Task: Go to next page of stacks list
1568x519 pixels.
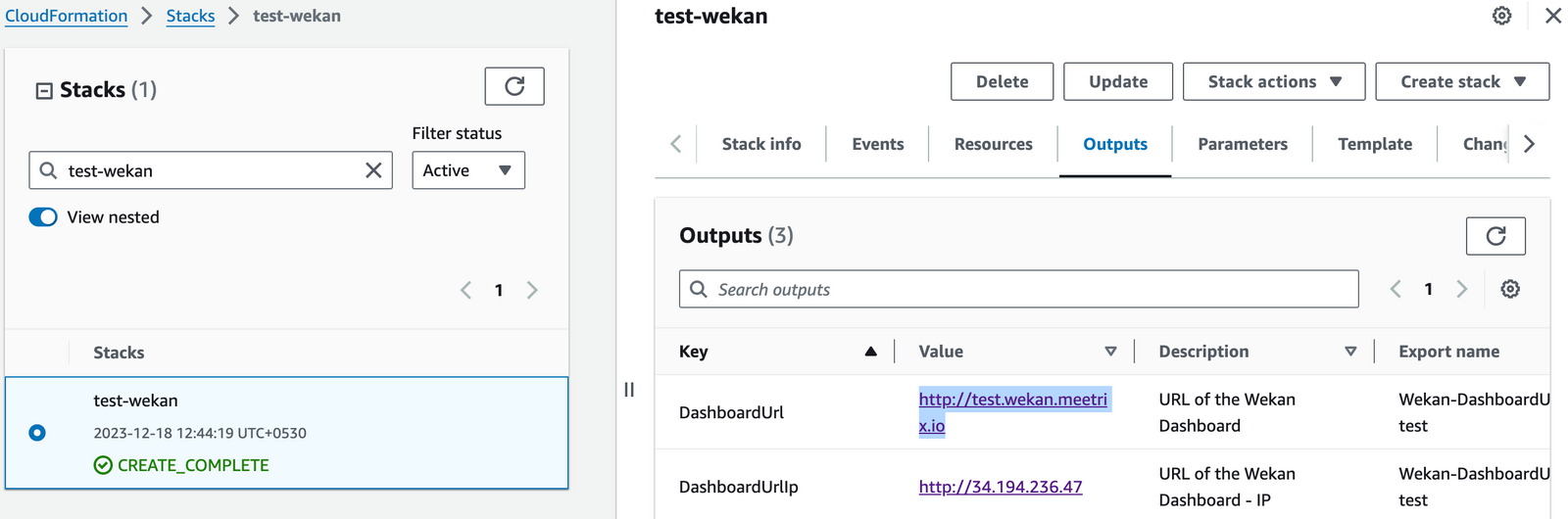Action: (532, 290)
